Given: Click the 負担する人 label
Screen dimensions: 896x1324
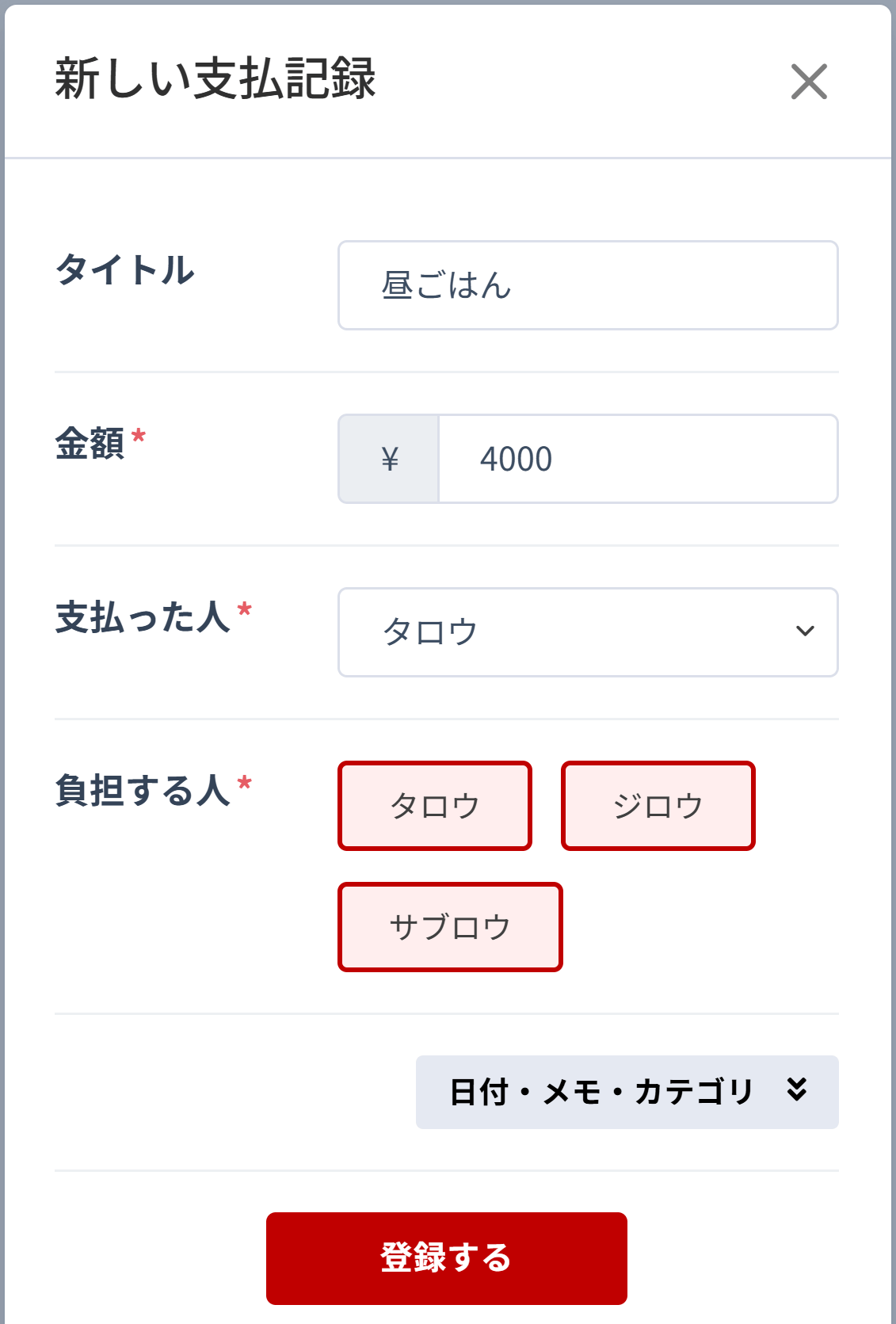Looking at the screenshot, I should coord(151,788).
